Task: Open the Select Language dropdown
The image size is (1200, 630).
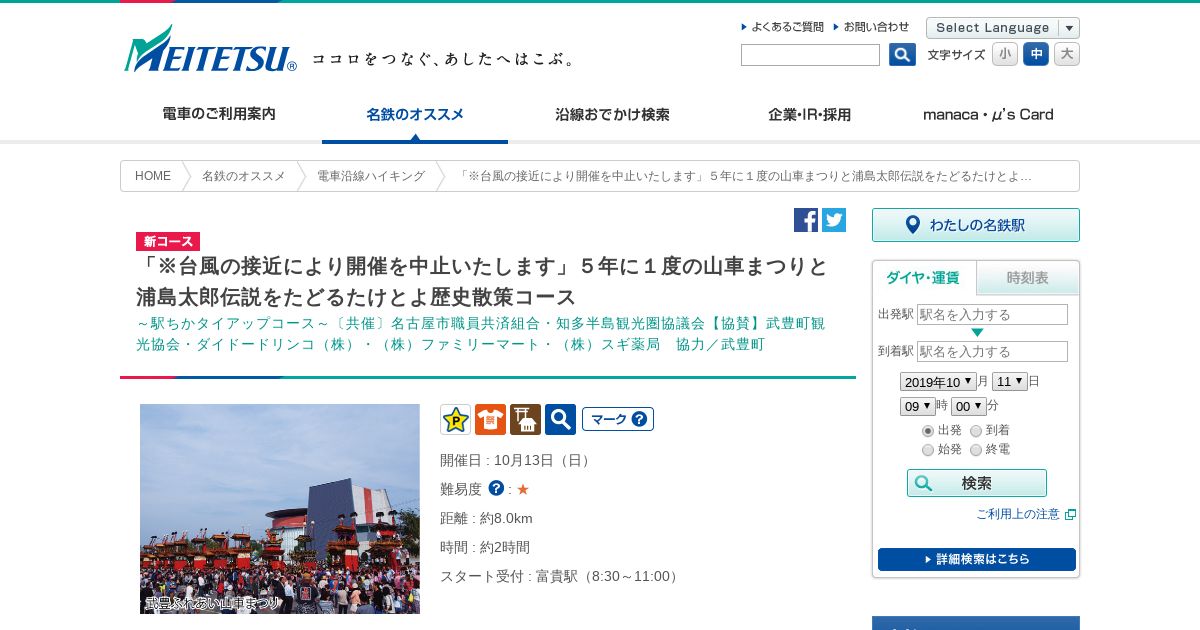Action: 1003,28
